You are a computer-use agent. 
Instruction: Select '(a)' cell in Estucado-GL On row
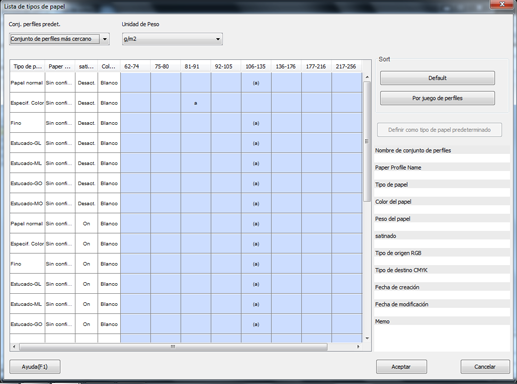tap(256, 284)
